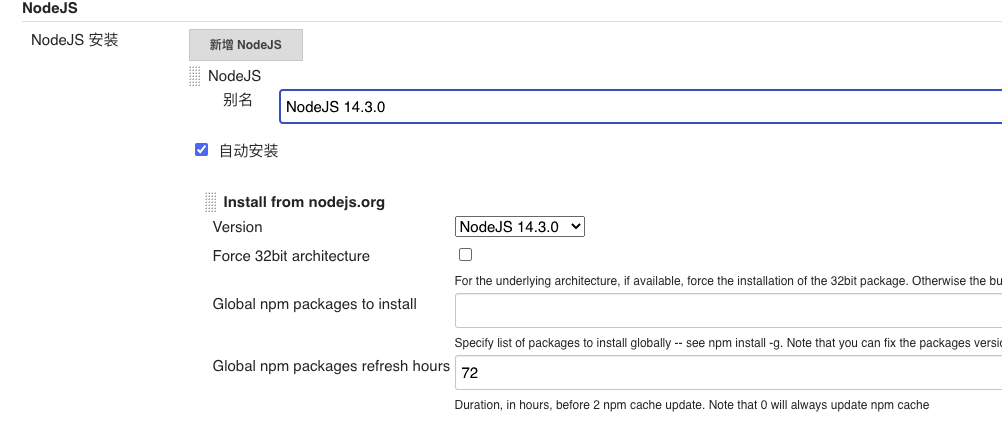The image size is (1002, 421).
Task: Click the 新增 NodeJS button
Action: click(245, 45)
